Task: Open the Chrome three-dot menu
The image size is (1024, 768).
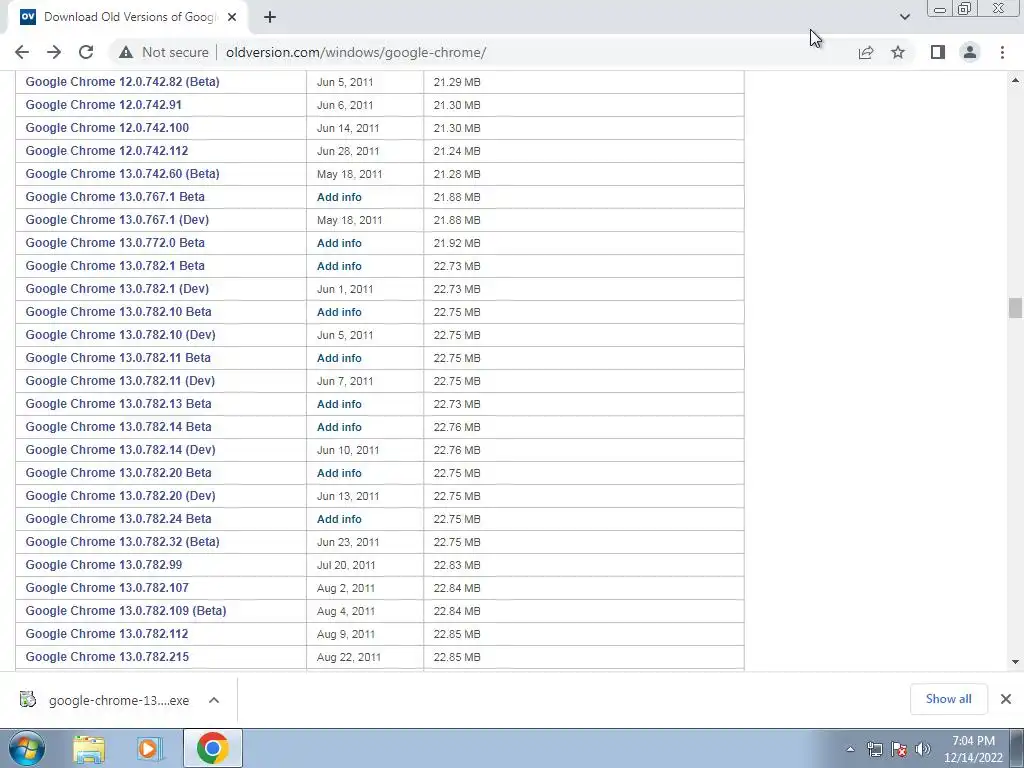Action: (1002, 52)
